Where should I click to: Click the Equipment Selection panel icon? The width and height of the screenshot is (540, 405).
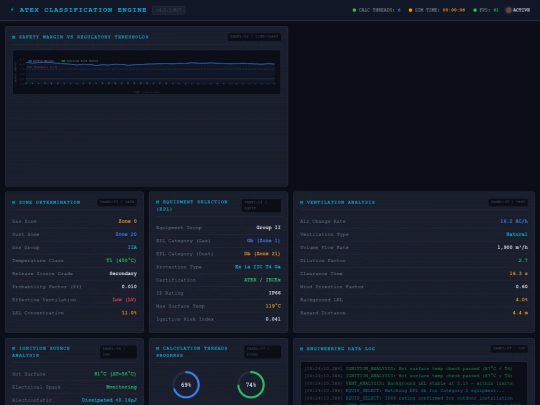click(158, 202)
